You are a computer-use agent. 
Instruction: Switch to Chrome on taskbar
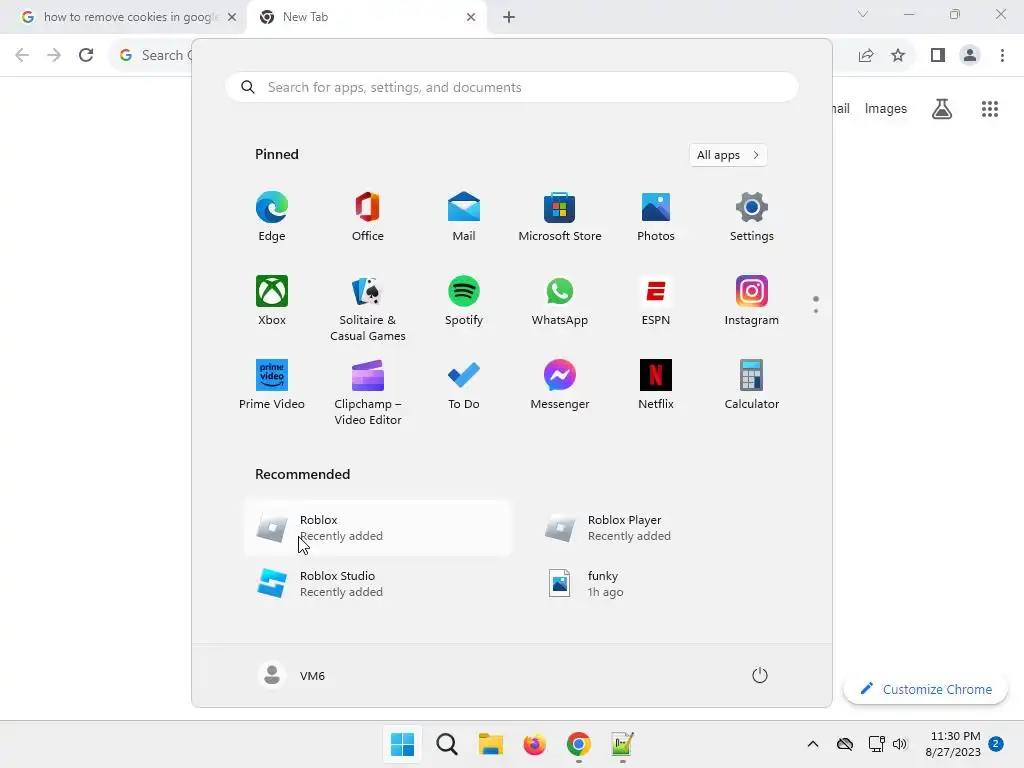click(x=579, y=744)
